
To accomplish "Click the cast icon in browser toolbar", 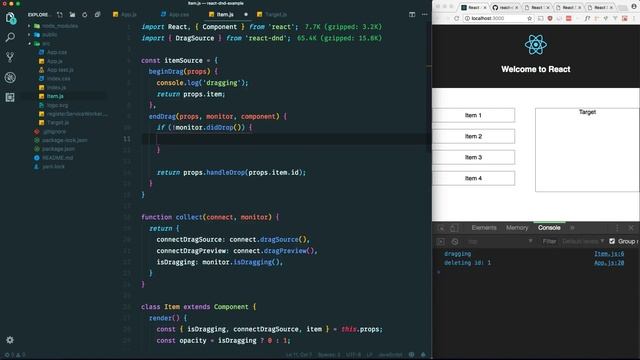I will [540, 18].
